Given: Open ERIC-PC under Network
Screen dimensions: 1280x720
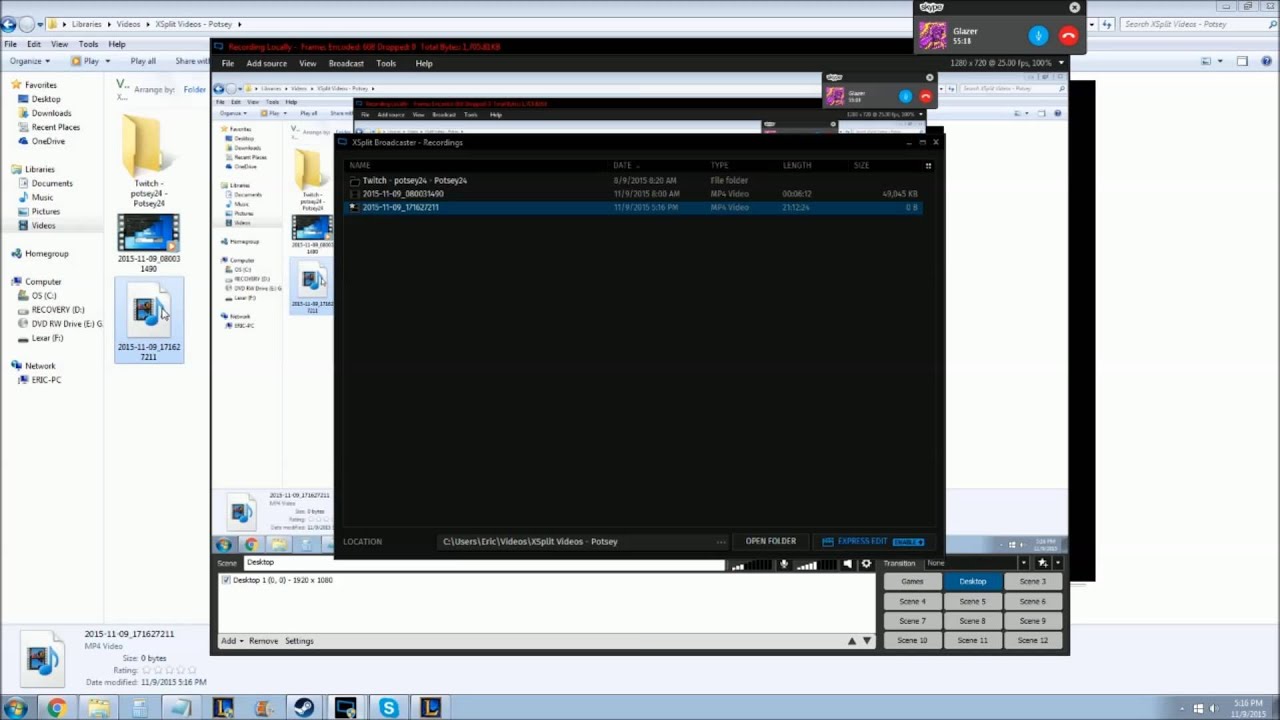Looking at the screenshot, I should (x=46, y=380).
